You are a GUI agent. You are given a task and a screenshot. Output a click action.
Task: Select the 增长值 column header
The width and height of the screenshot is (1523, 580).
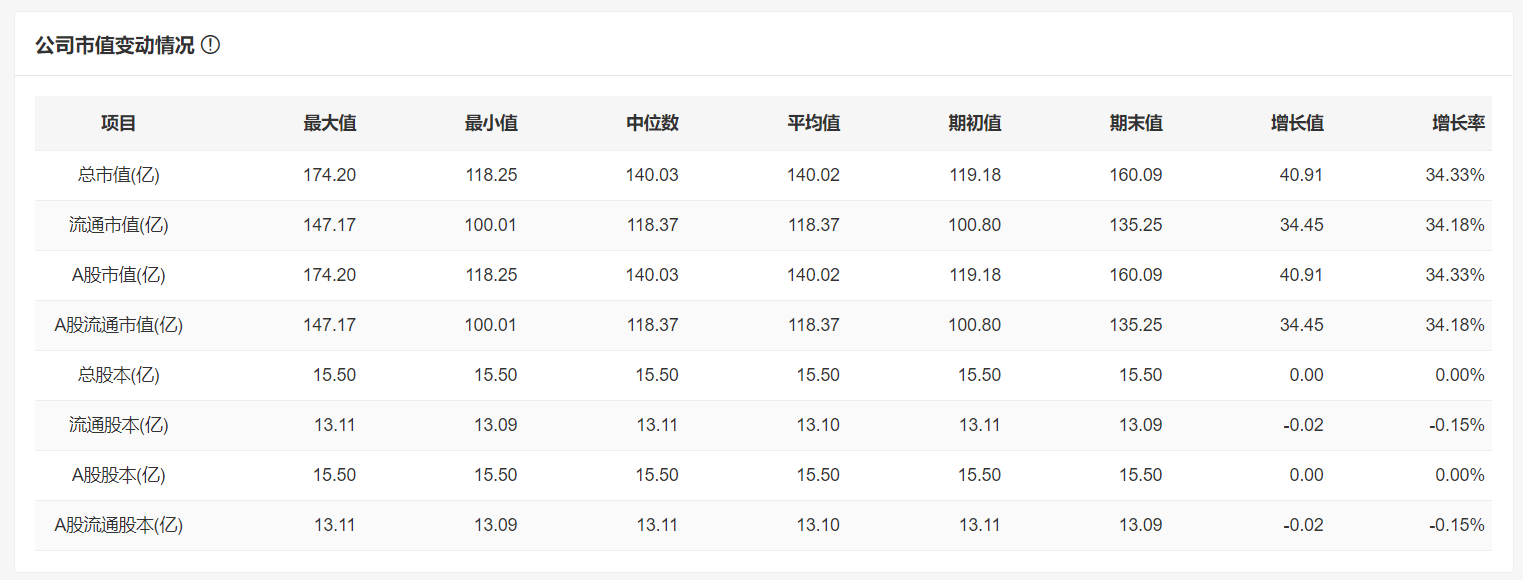click(x=1297, y=123)
